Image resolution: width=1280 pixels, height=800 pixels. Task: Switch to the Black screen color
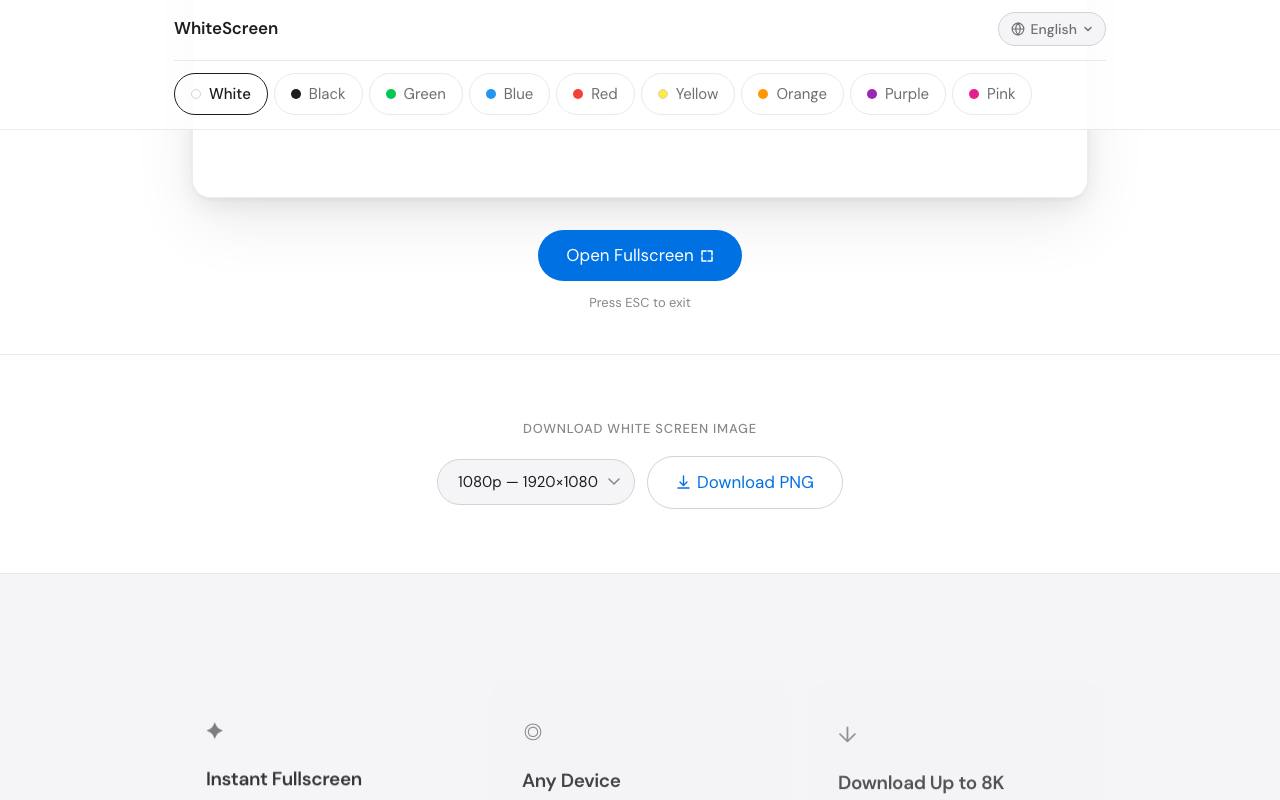point(318,94)
